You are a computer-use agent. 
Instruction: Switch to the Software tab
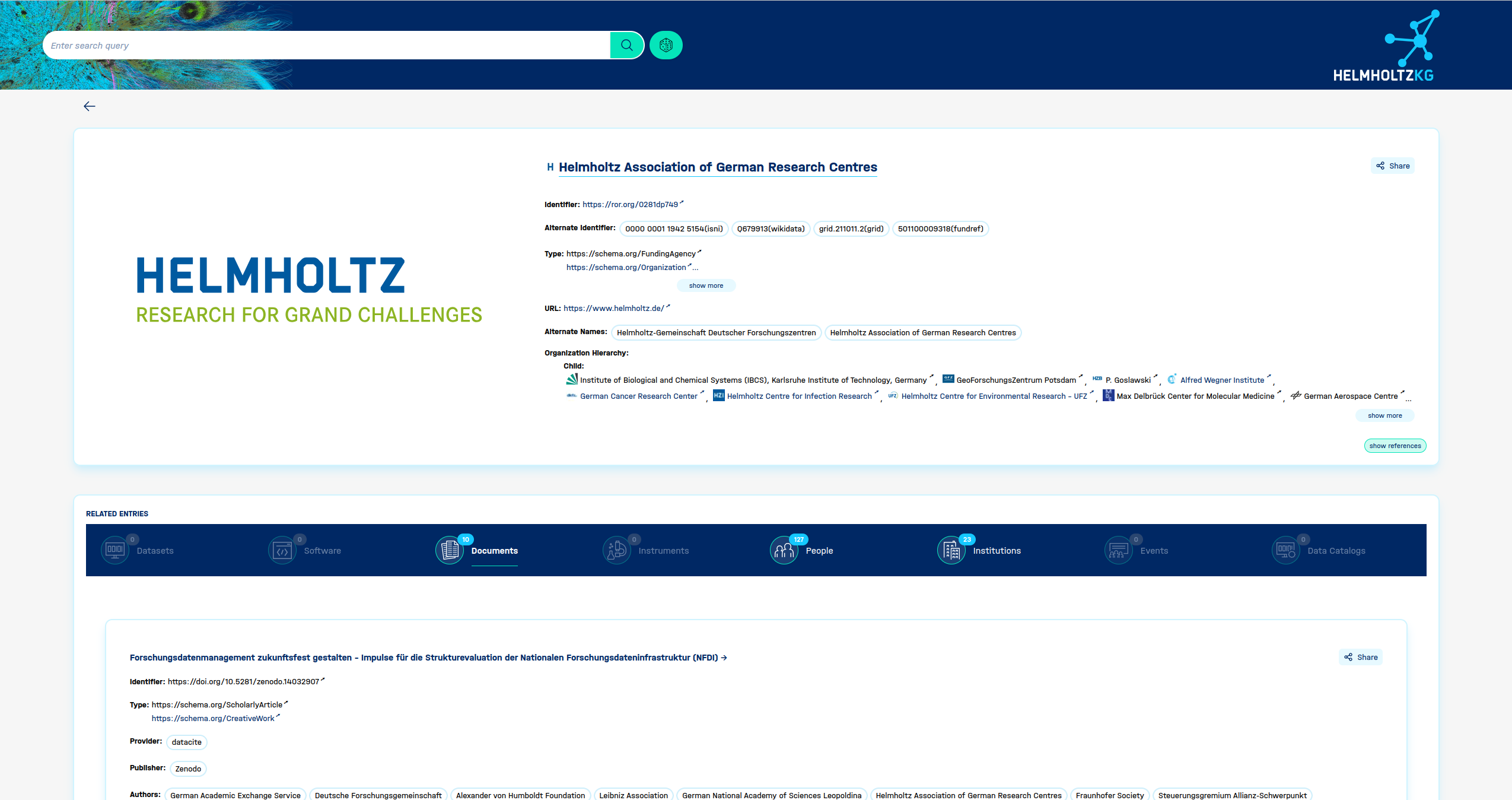(x=322, y=551)
